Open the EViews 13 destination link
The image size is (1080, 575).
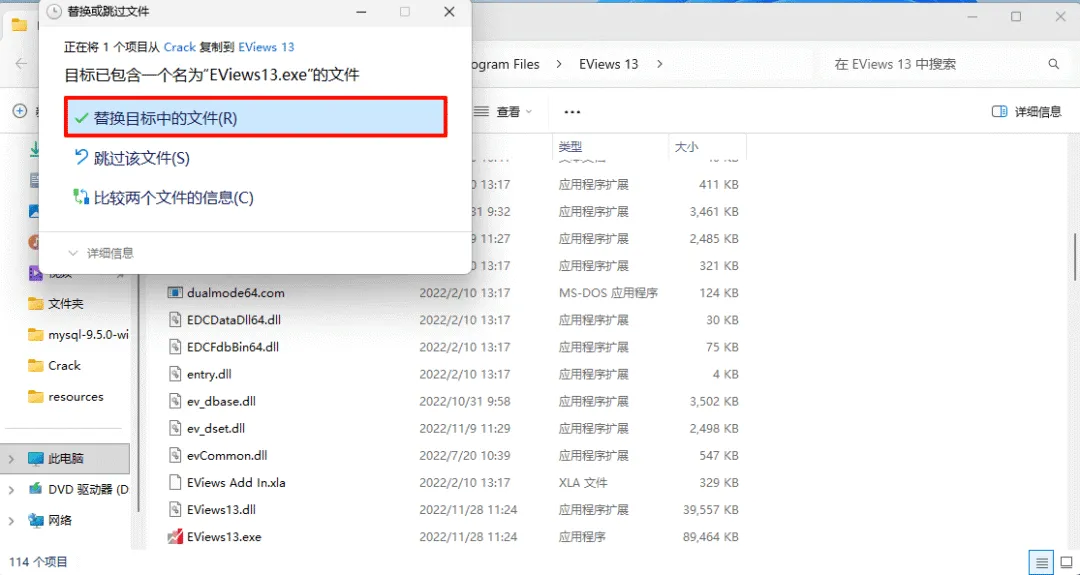(x=266, y=47)
